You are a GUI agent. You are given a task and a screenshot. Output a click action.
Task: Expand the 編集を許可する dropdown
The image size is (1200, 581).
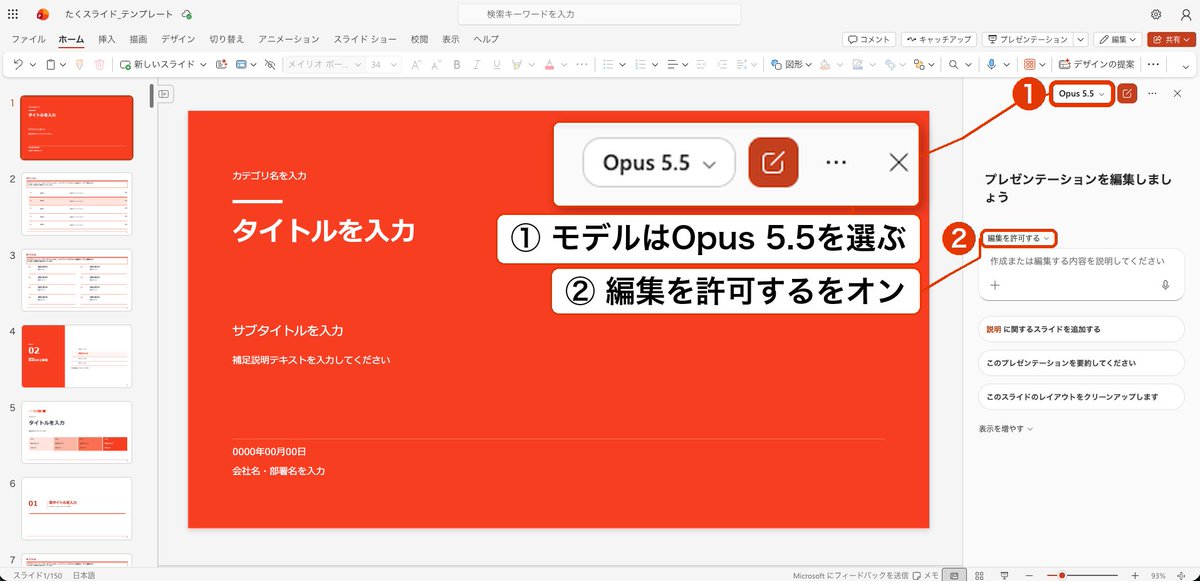(1018, 238)
